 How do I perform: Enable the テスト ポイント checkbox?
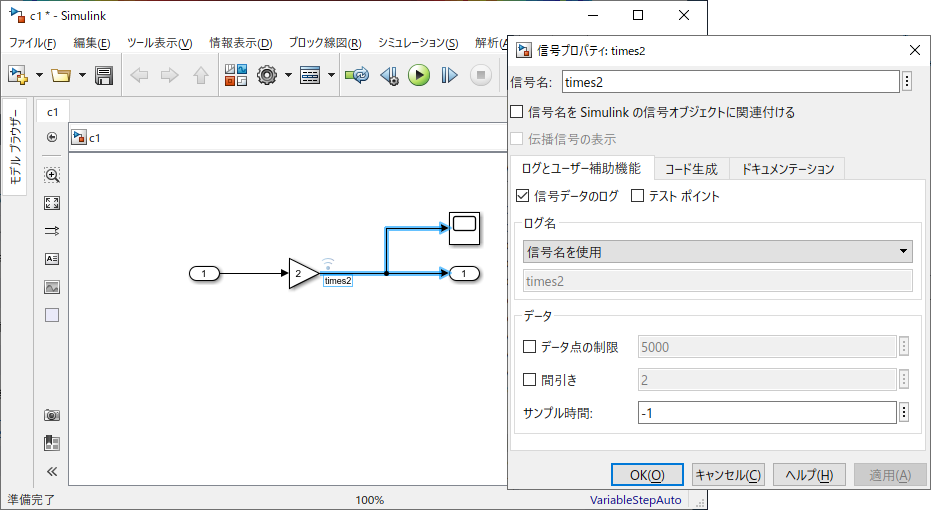point(637,196)
